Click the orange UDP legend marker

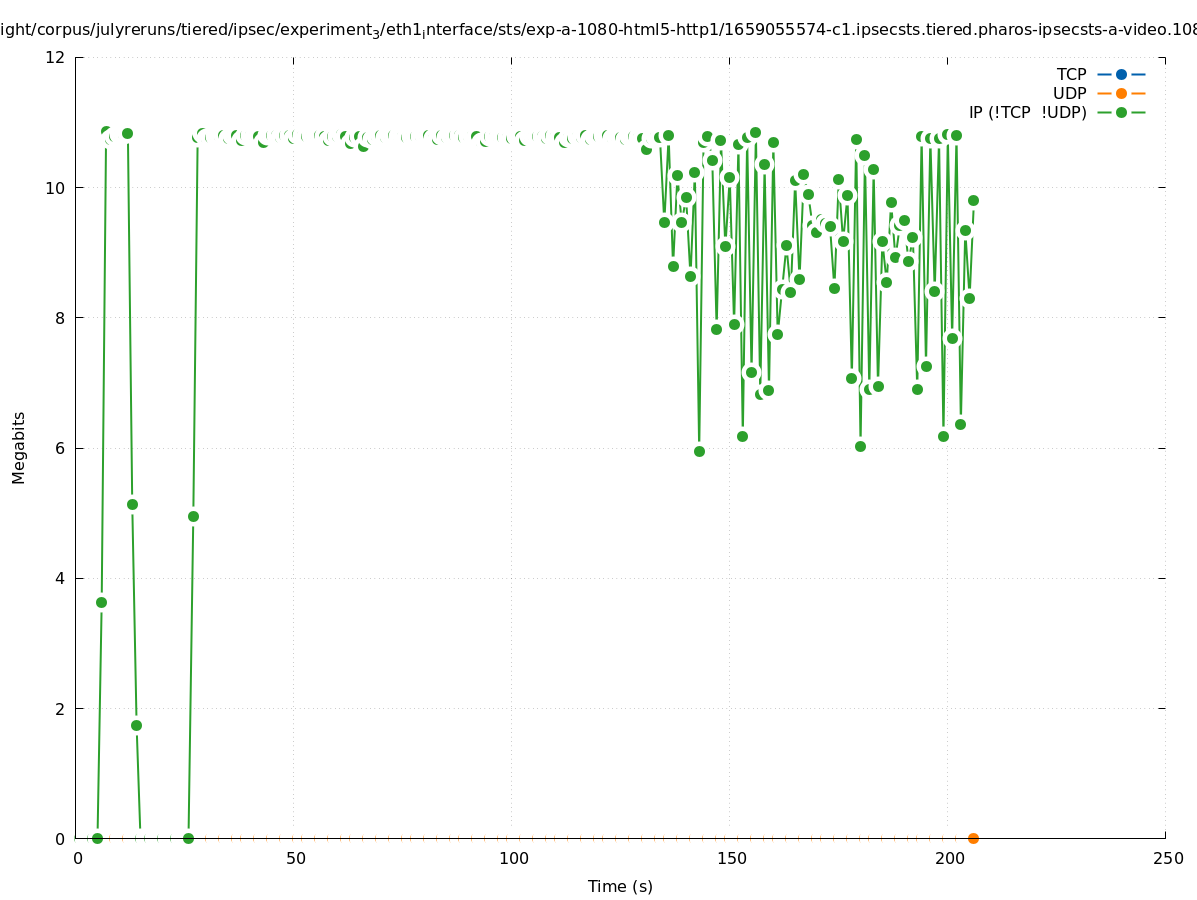(1121, 93)
